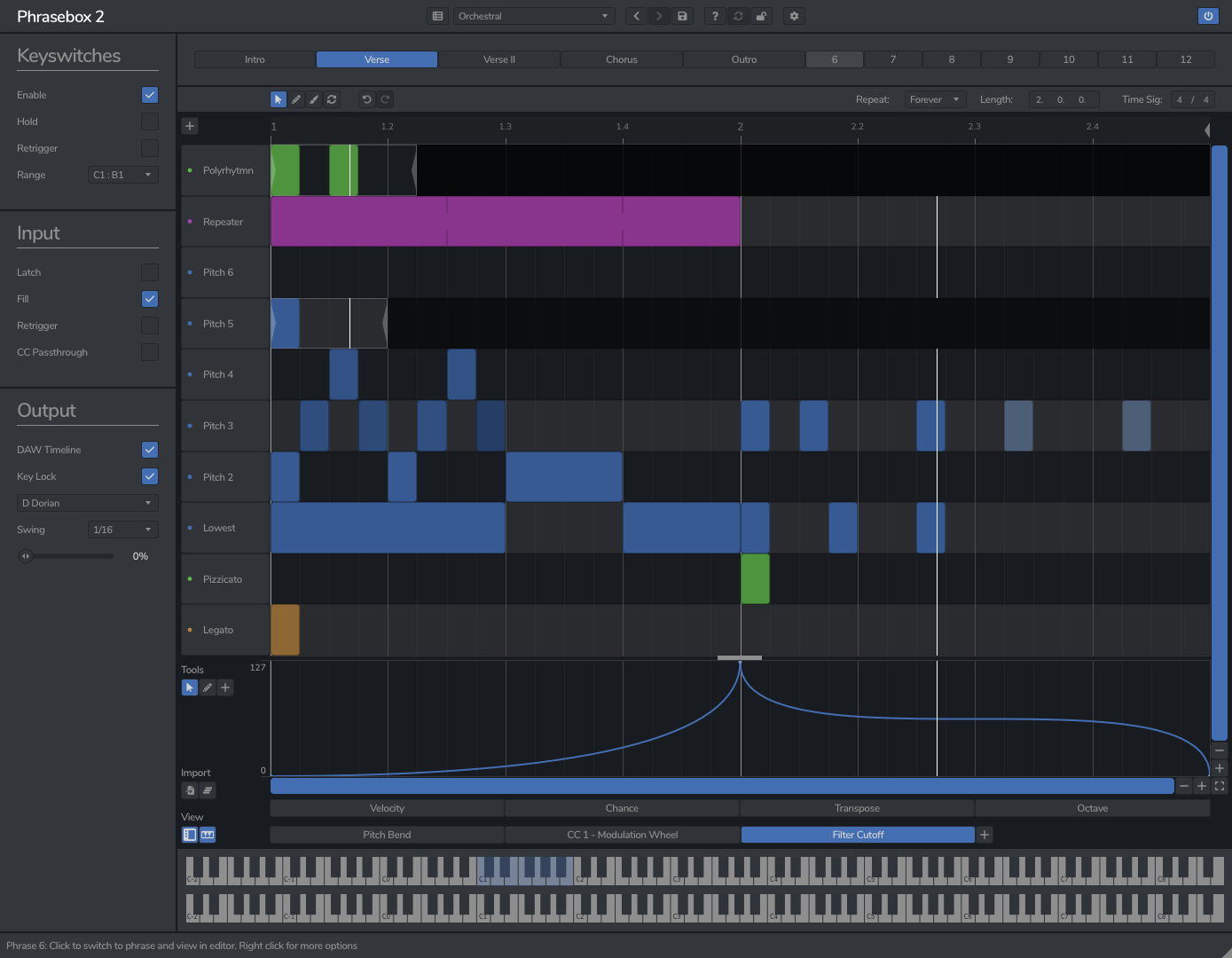Select the Pitch Bend automation lane
The height and width of the screenshot is (958, 1232).
coord(387,835)
